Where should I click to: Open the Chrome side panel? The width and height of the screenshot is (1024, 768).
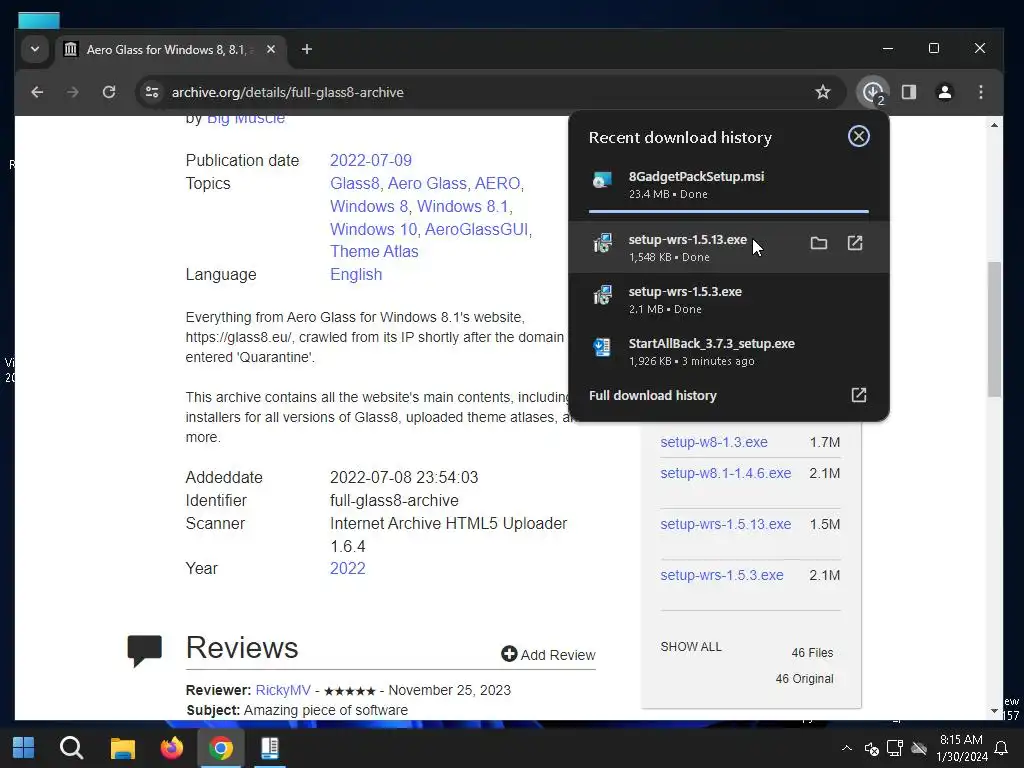909,92
